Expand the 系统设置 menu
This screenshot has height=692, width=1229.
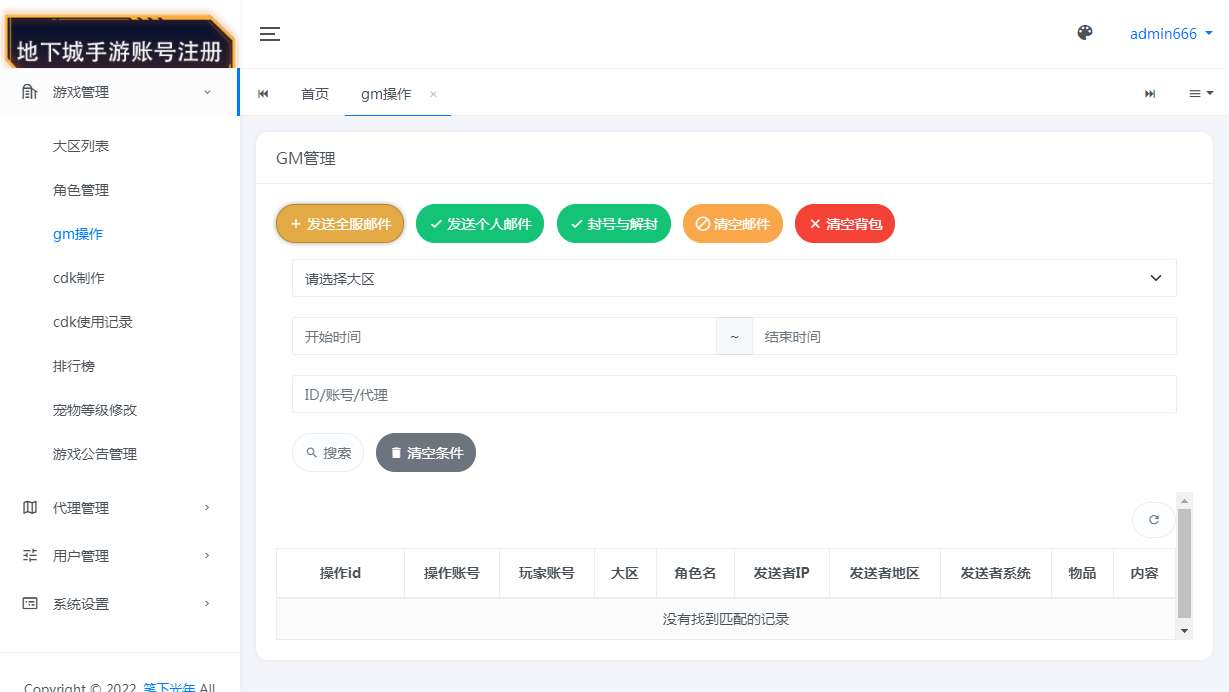[x=120, y=604]
